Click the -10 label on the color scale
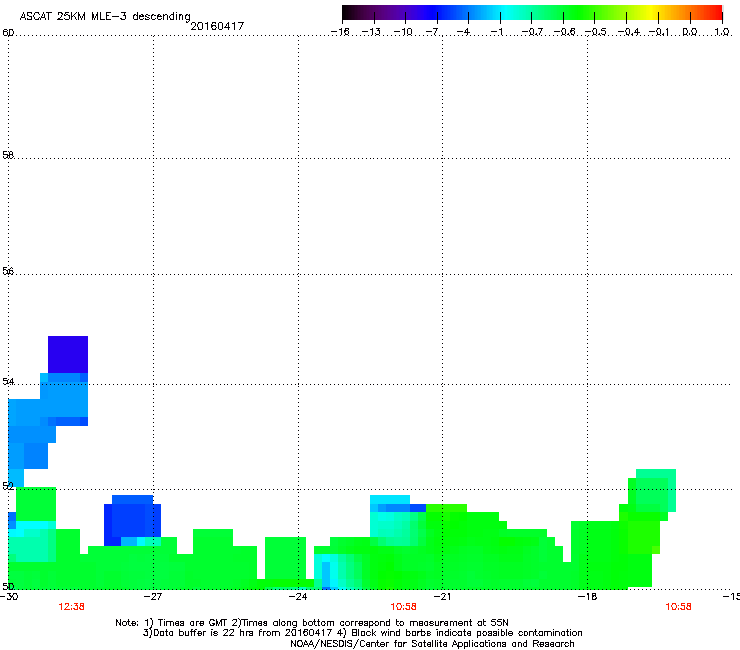740x650 pixels. click(403, 32)
